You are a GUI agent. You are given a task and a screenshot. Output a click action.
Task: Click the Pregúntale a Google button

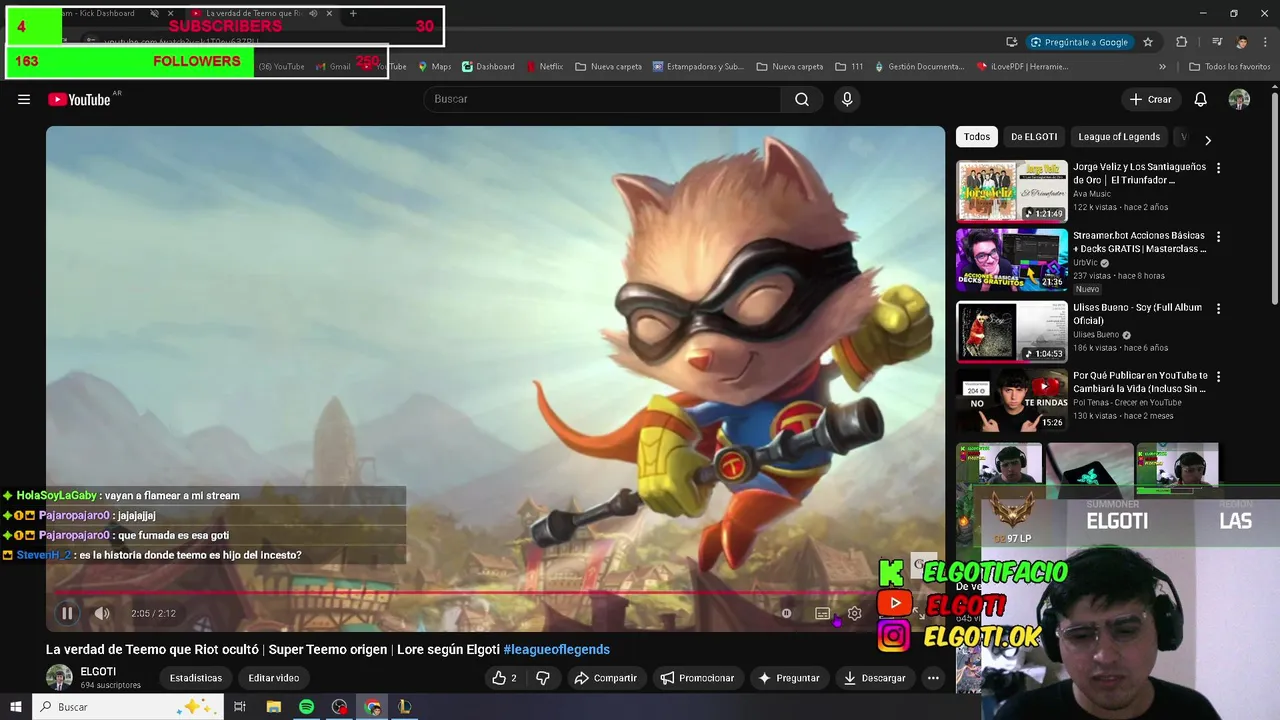pyautogui.click(x=1081, y=42)
